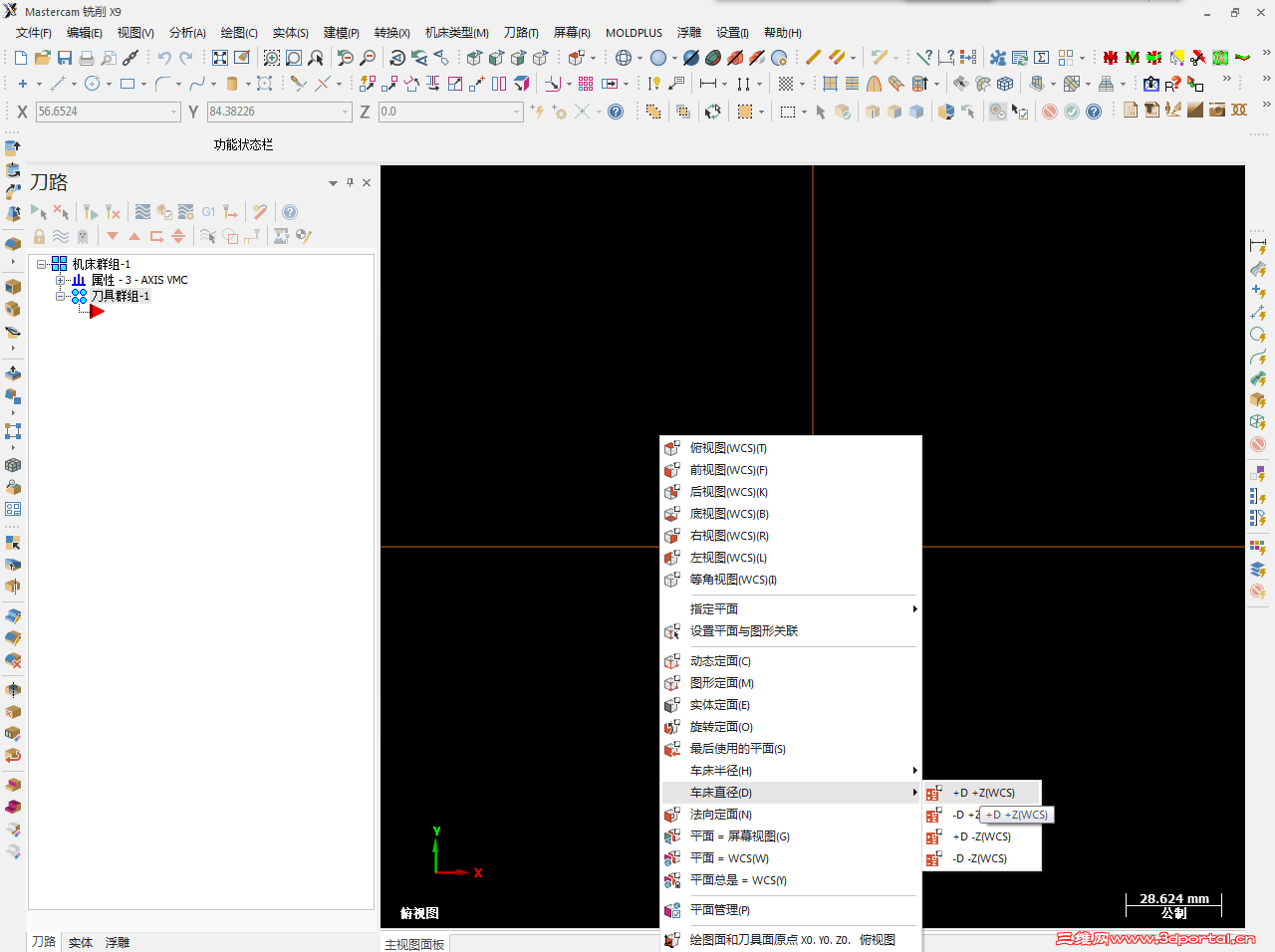
Task: Click the rectangle drawing tool icon
Action: (127, 84)
